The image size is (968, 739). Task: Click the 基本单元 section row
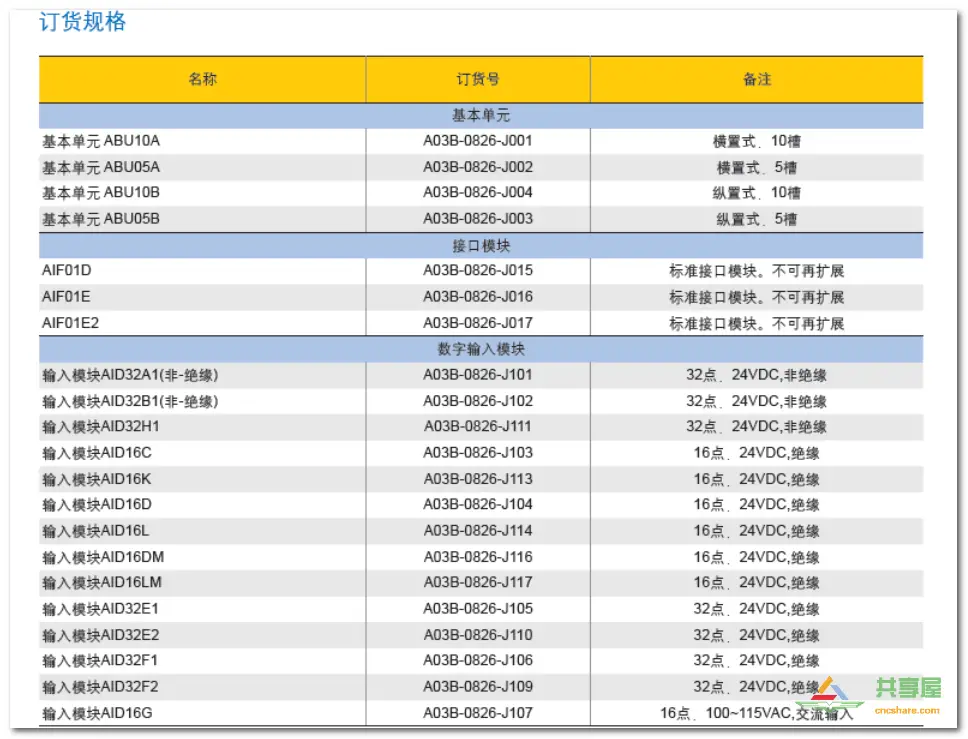pos(480,115)
